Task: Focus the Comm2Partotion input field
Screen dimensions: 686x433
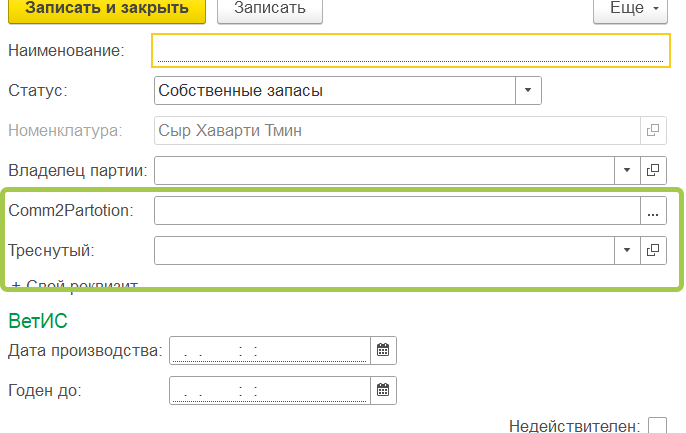Action: (397, 210)
